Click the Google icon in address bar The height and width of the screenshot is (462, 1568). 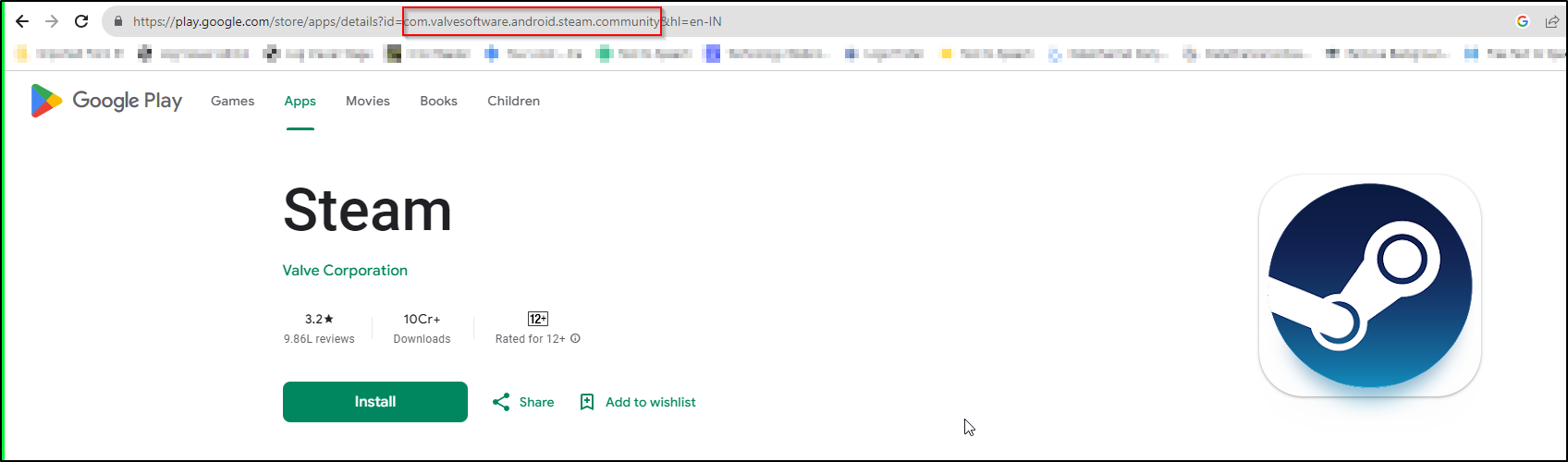click(x=1523, y=21)
